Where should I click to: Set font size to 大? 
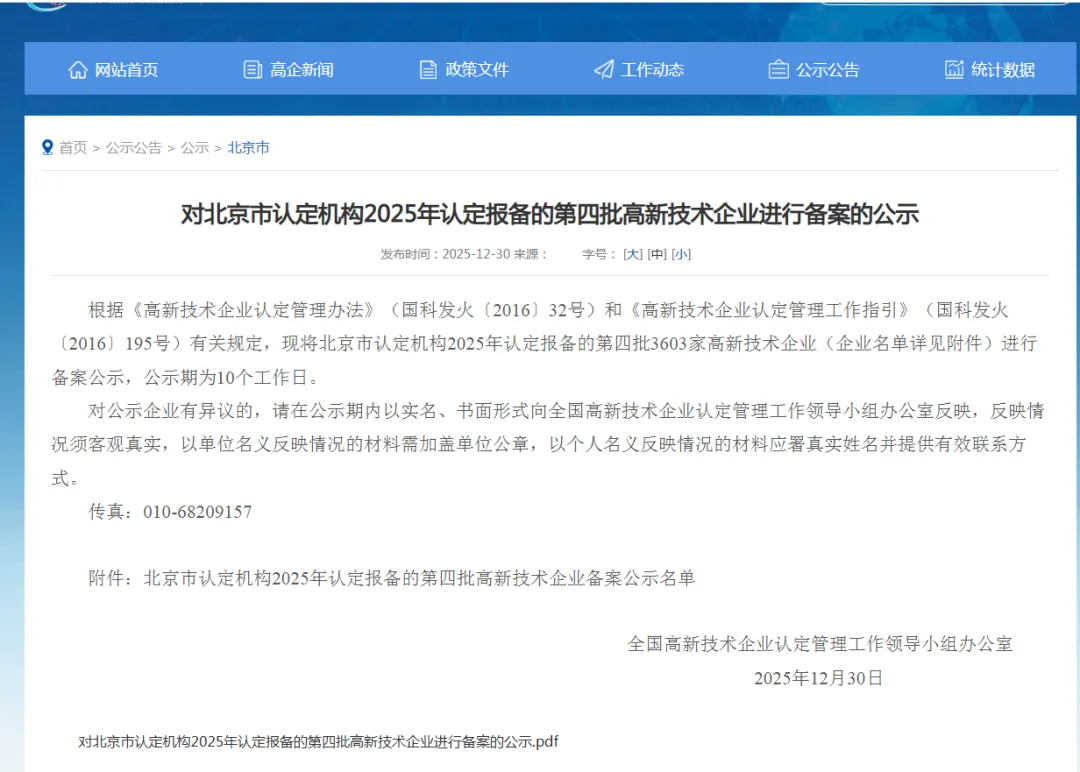click(633, 254)
